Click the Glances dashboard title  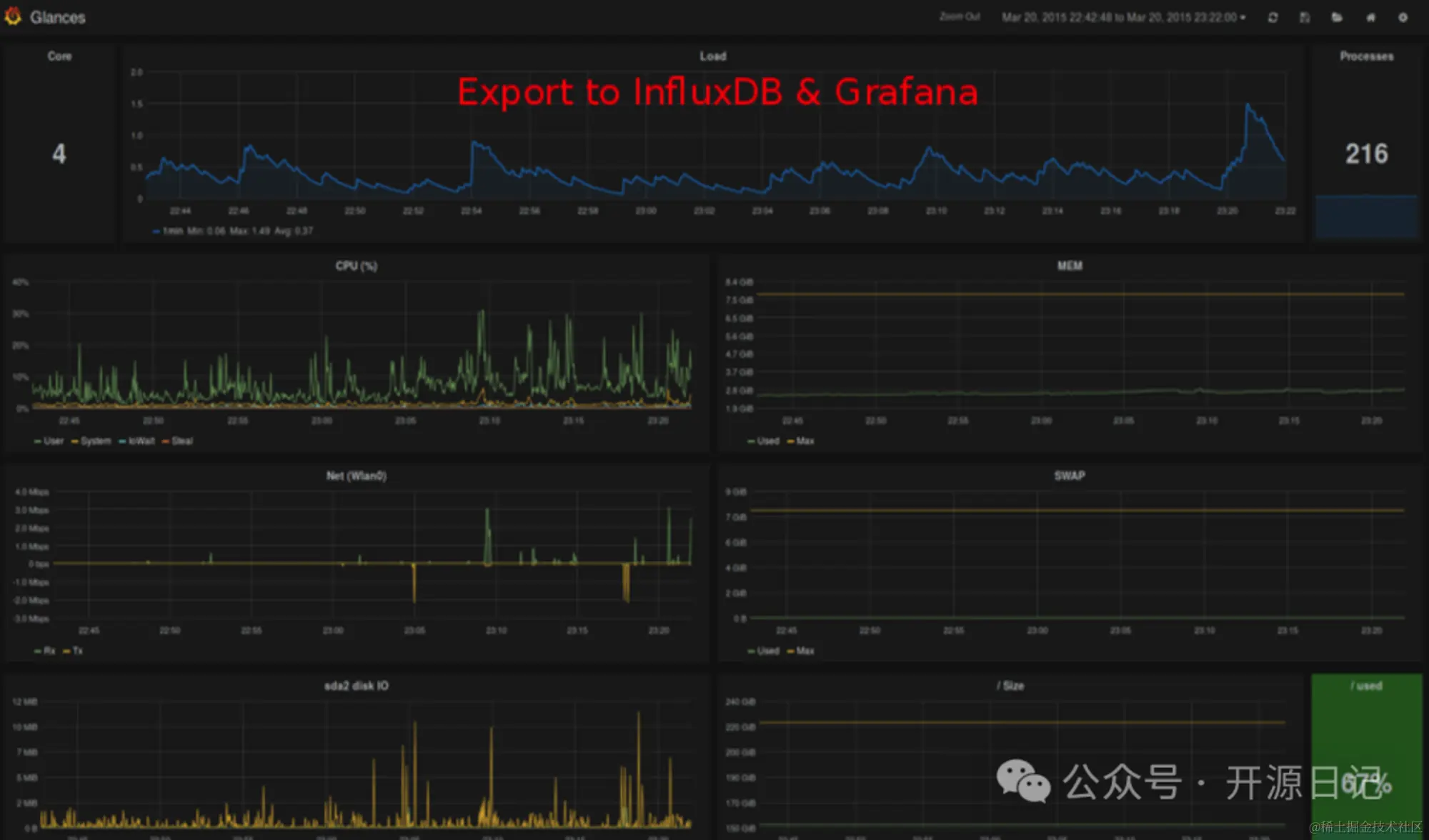[x=58, y=17]
